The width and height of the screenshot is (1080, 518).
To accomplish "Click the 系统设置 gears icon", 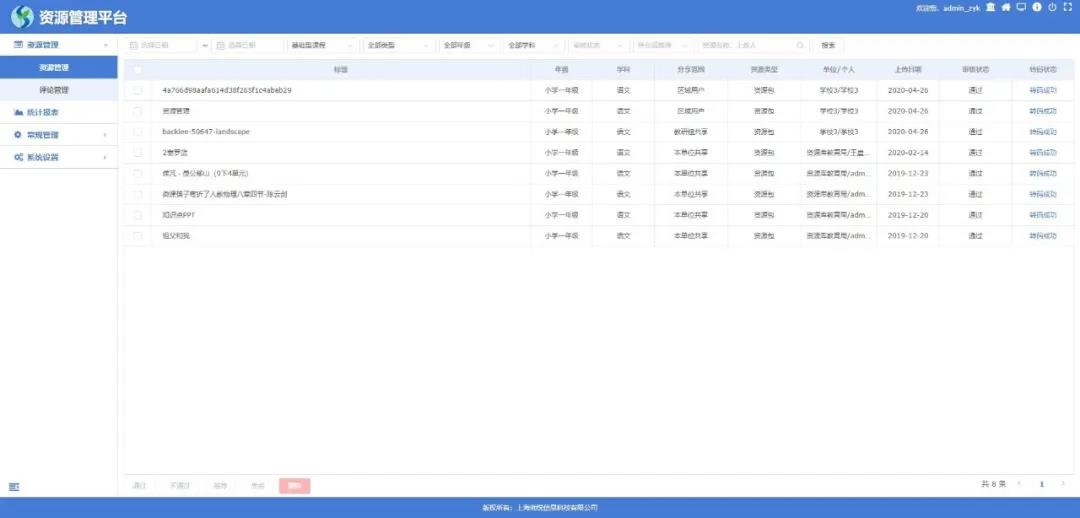I will pyautogui.click(x=19, y=157).
